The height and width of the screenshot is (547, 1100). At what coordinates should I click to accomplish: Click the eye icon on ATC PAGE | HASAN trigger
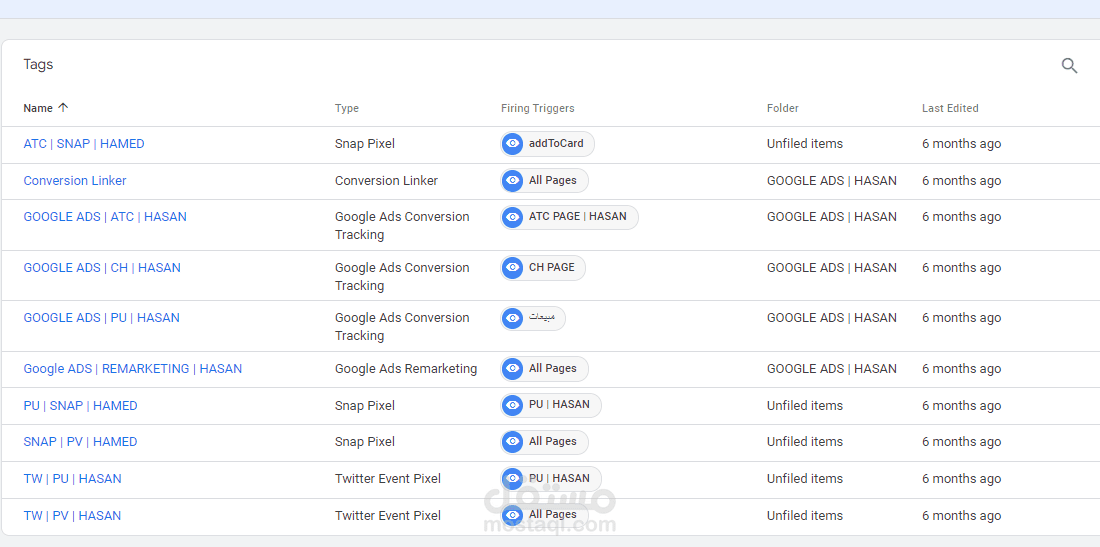pos(513,217)
